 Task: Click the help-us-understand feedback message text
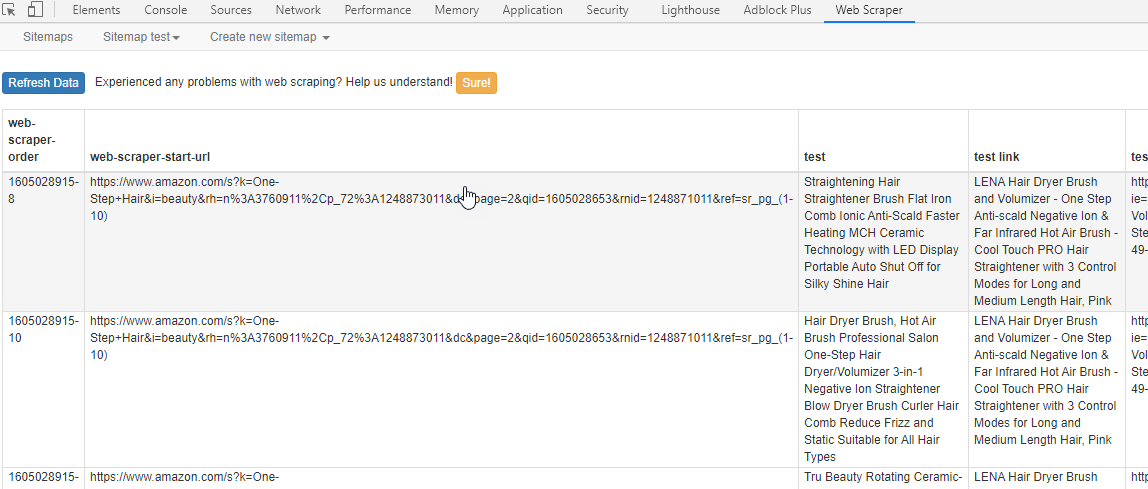point(274,83)
